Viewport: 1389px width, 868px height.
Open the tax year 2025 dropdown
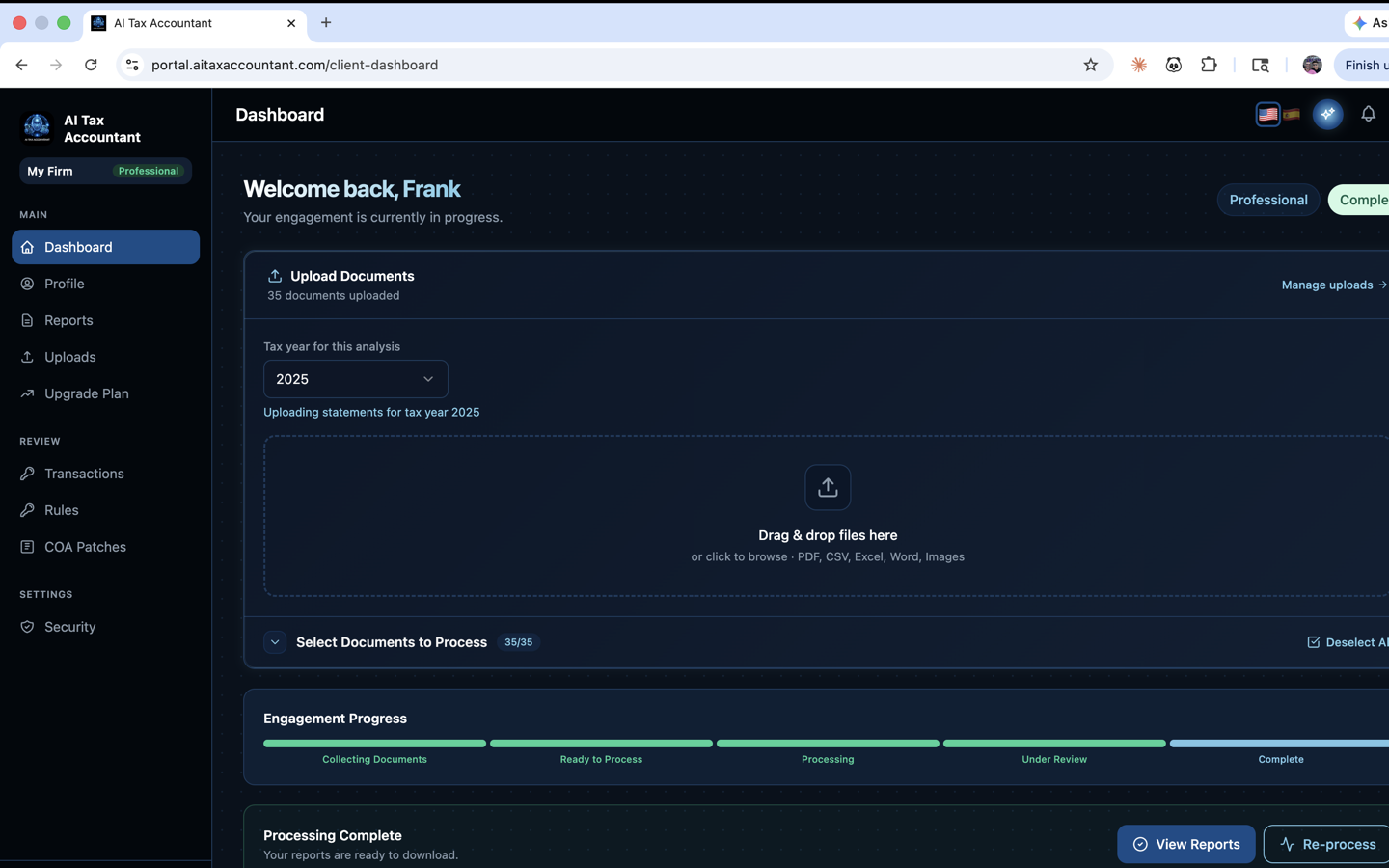pyautogui.click(x=356, y=379)
